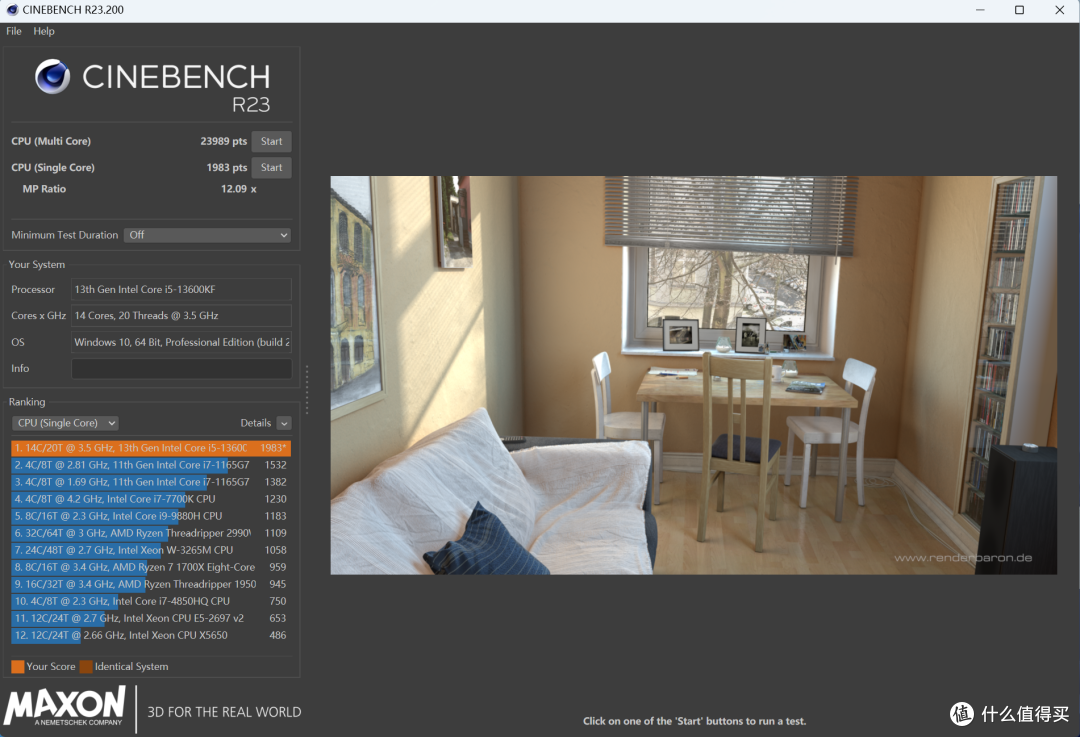Start the CPU Single Core test
The width and height of the screenshot is (1080, 737).
click(271, 167)
